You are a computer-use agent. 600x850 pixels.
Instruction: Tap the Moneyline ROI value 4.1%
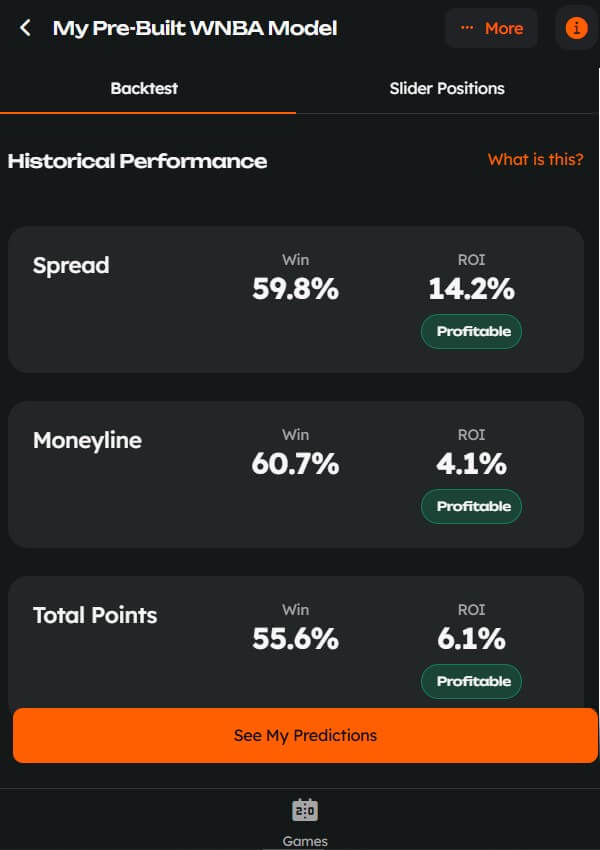click(x=471, y=464)
